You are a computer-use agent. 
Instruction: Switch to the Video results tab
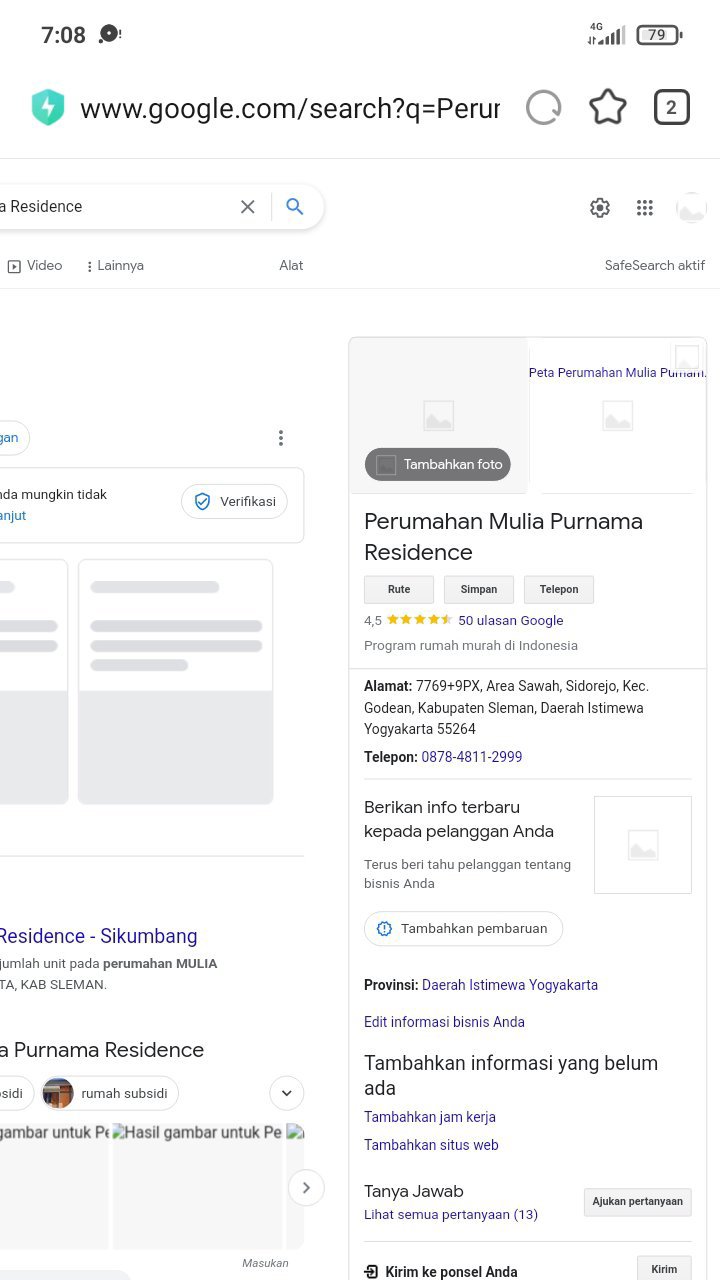pyautogui.click(x=35, y=266)
